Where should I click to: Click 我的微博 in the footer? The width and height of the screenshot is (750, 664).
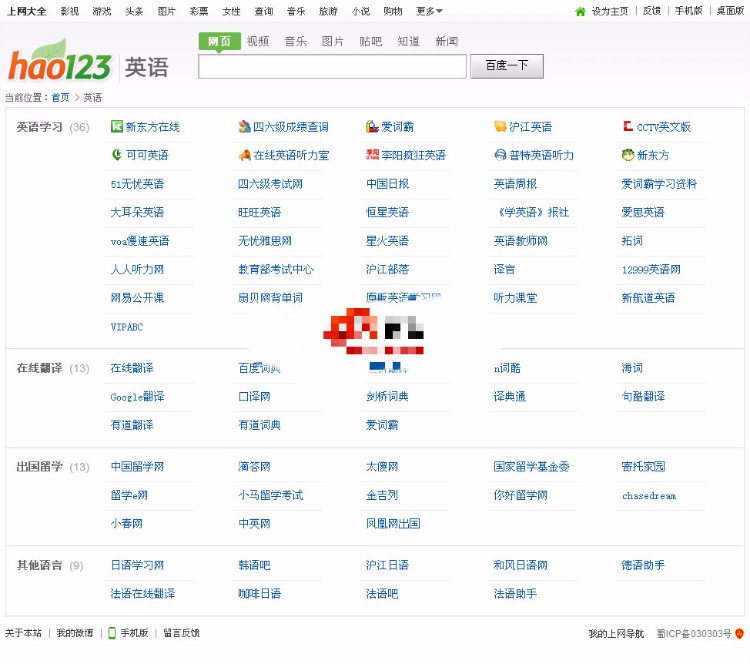(x=75, y=633)
